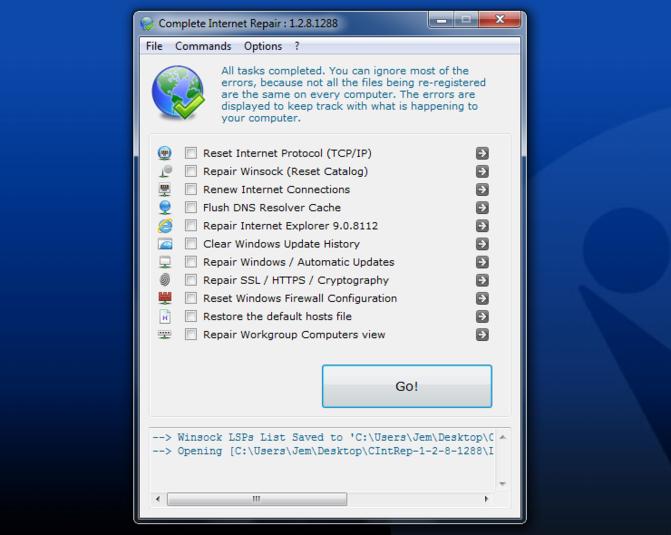Run Repair Winsock with its arrow button

pos(482,171)
